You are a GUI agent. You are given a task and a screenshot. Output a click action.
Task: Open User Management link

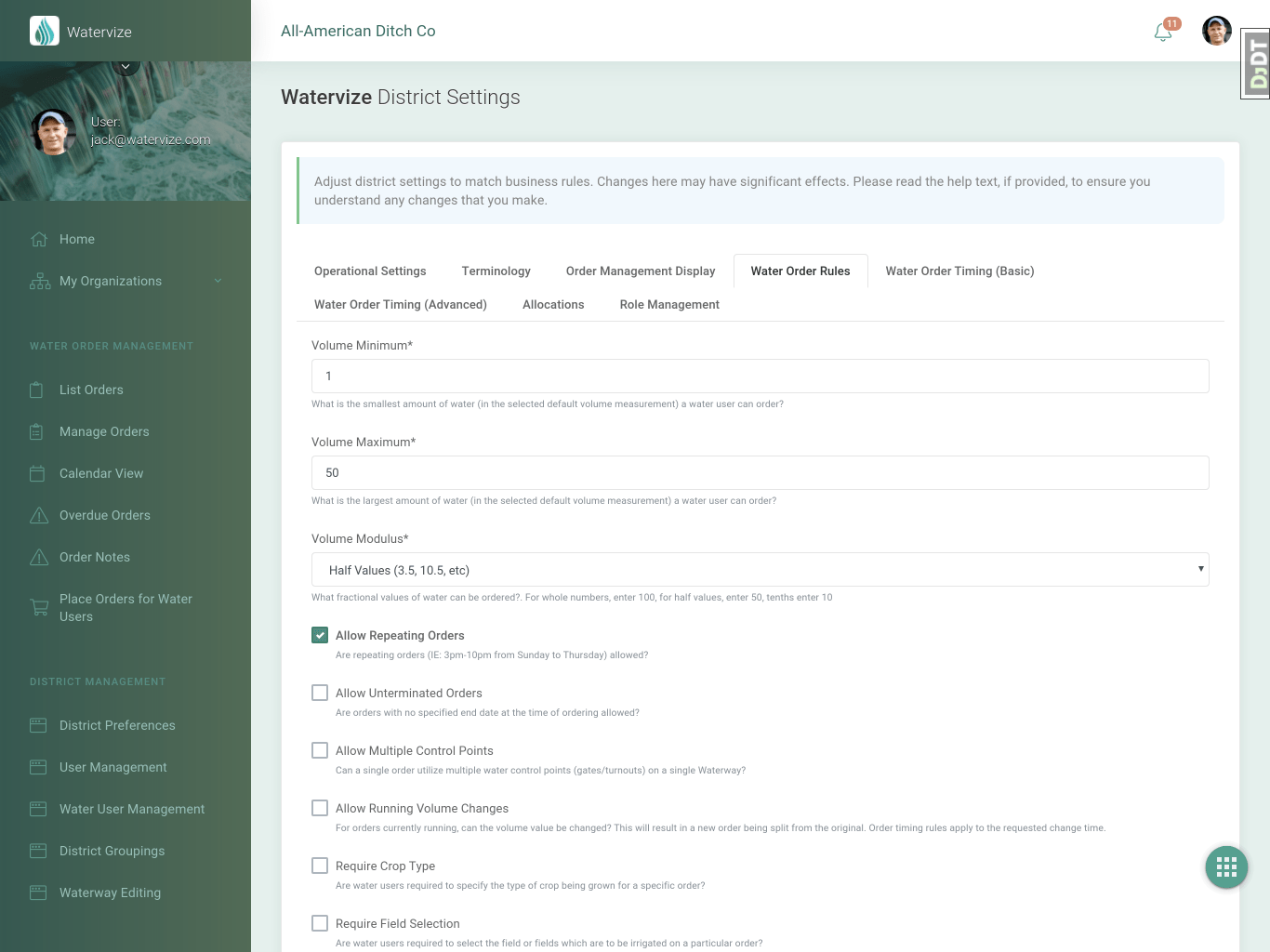(x=113, y=767)
